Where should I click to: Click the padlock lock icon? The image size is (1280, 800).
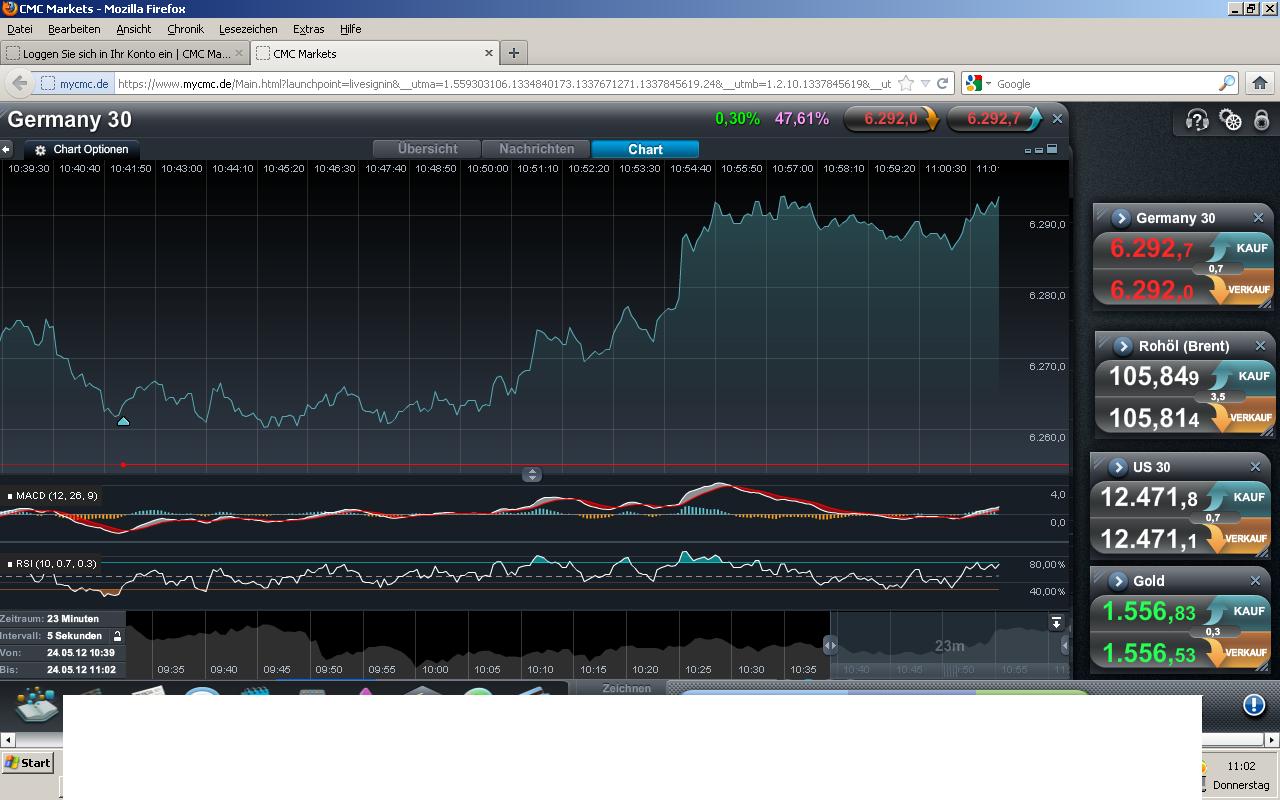click(1262, 120)
